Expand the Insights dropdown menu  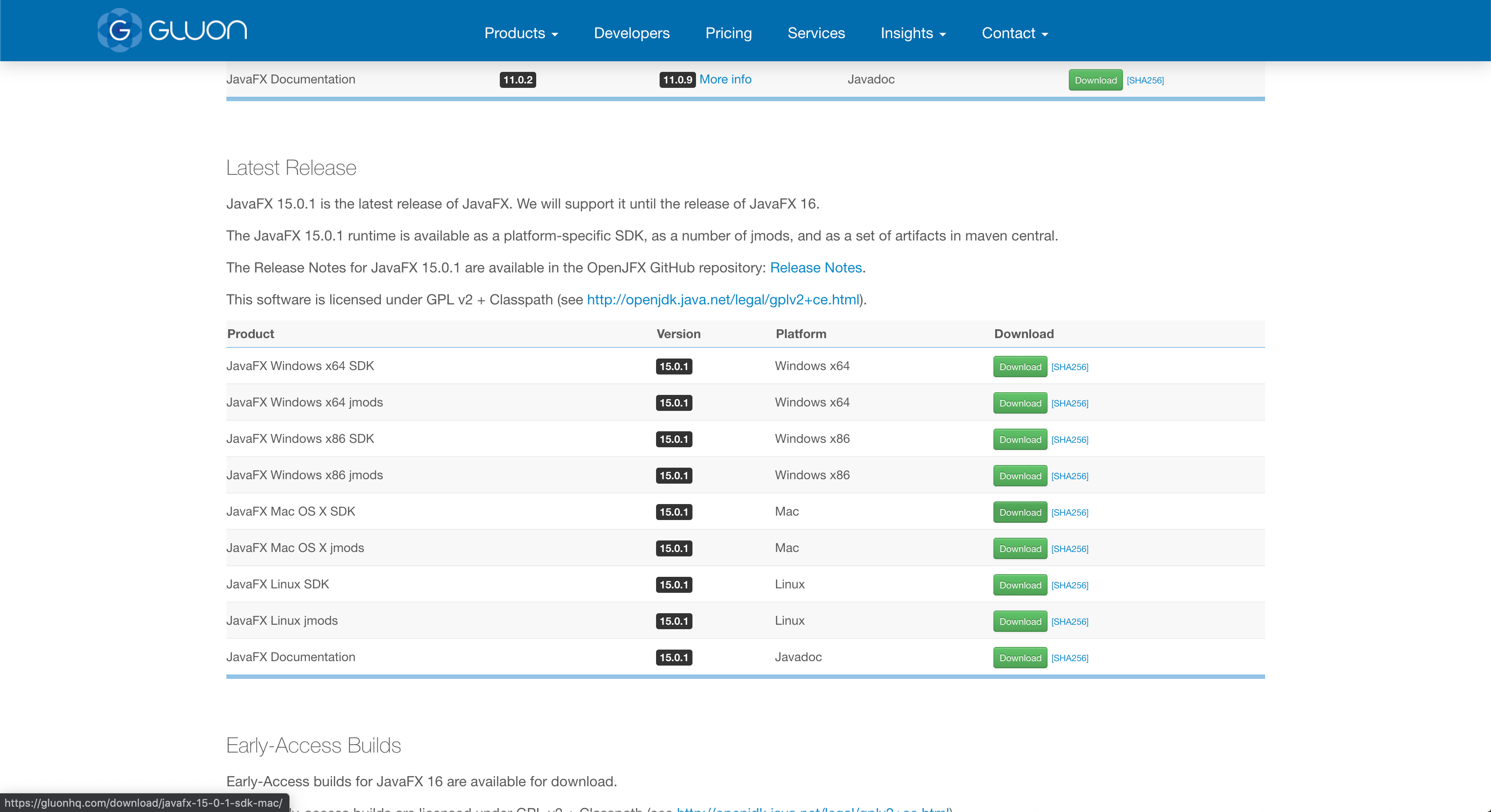[x=913, y=33]
